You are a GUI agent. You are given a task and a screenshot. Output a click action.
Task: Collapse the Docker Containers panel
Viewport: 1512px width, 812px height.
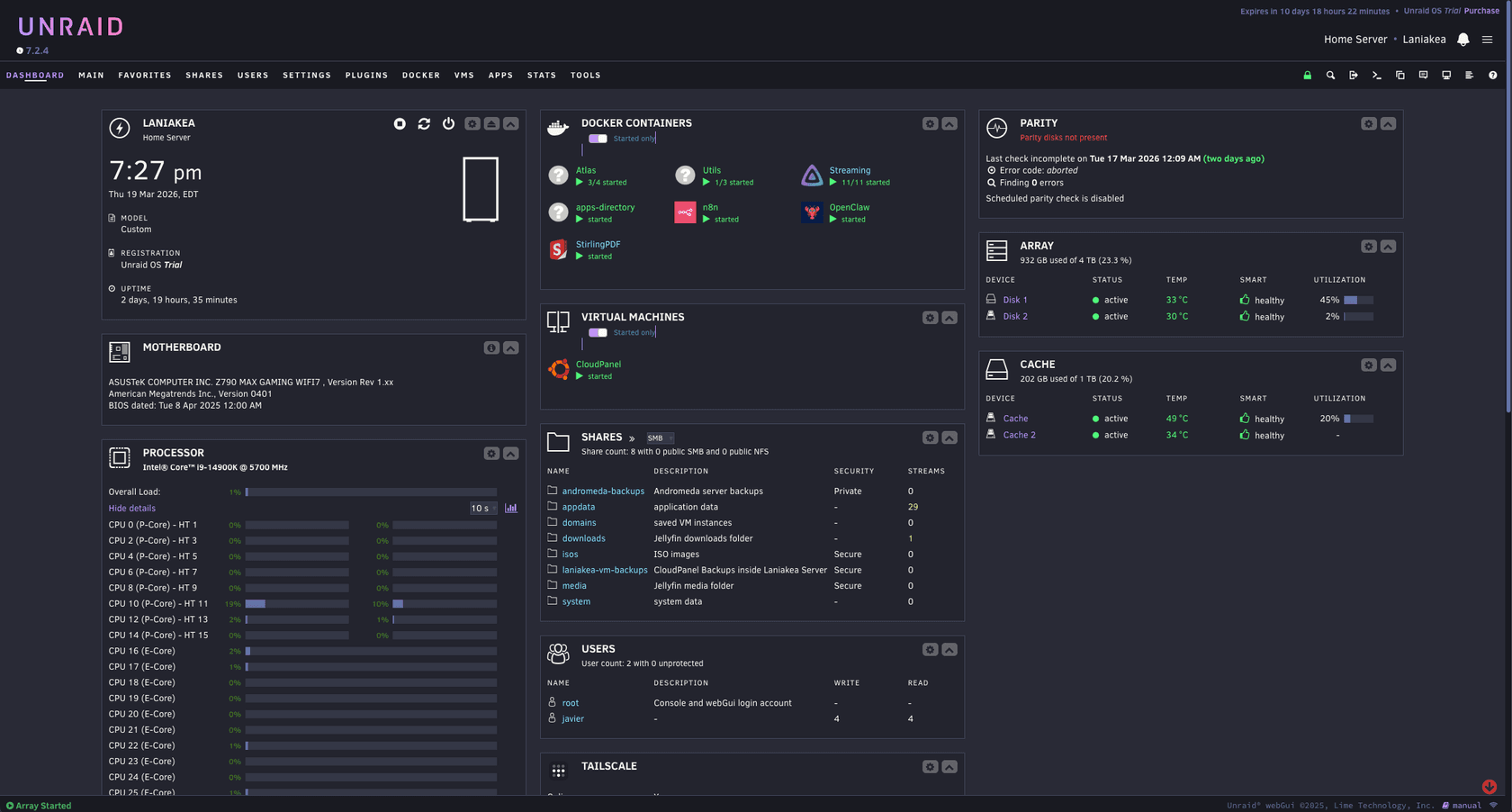coord(949,123)
